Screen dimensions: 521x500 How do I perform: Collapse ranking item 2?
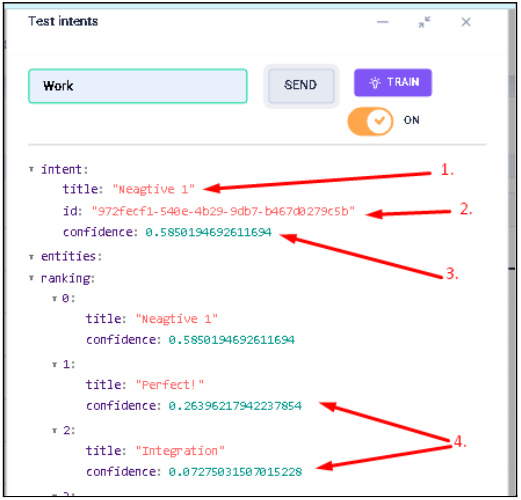(54, 431)
